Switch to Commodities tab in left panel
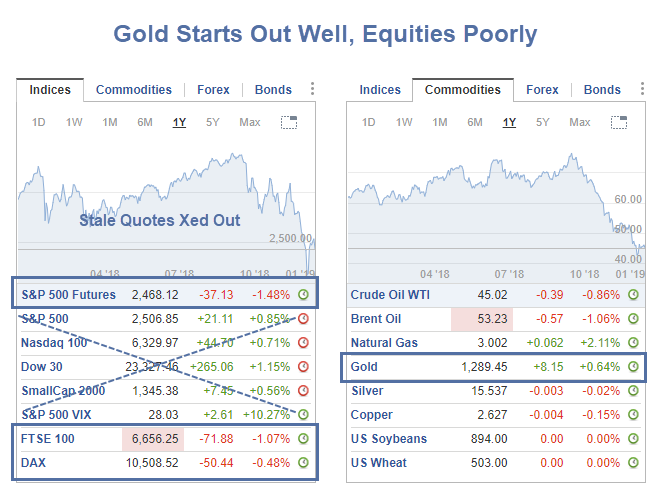Screen dimensions: 655x490 coord(134,90)
